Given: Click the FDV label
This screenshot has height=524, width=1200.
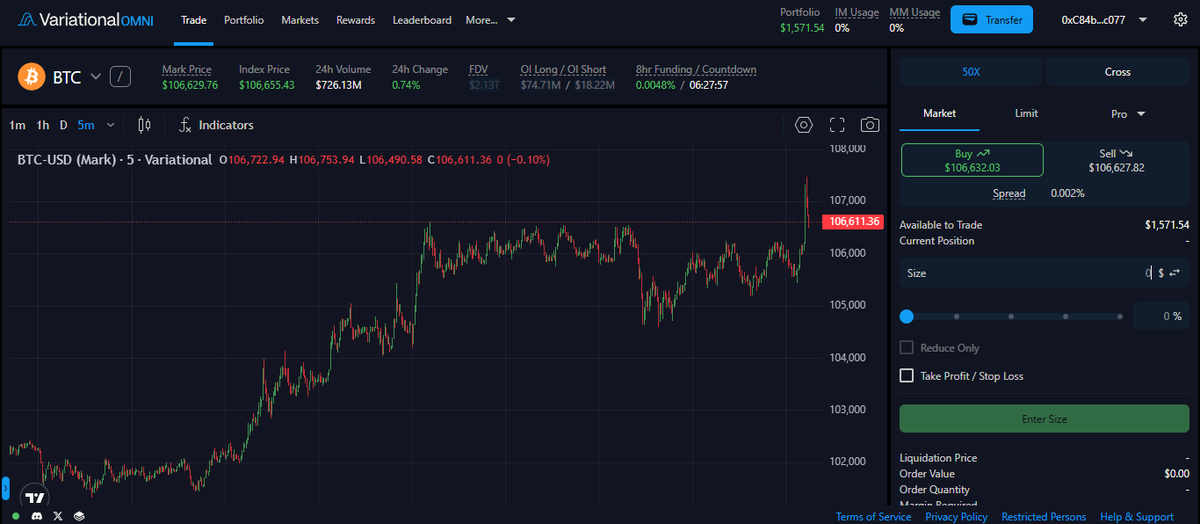Looking at the screenshot, I should point(478,70).
